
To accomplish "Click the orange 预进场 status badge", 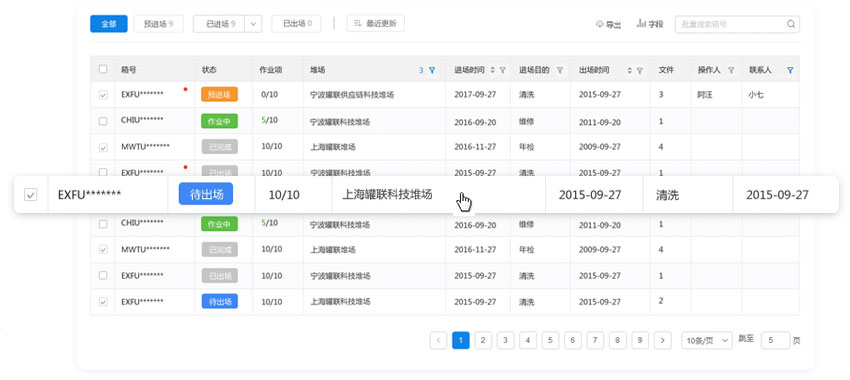I will (219, 95).
